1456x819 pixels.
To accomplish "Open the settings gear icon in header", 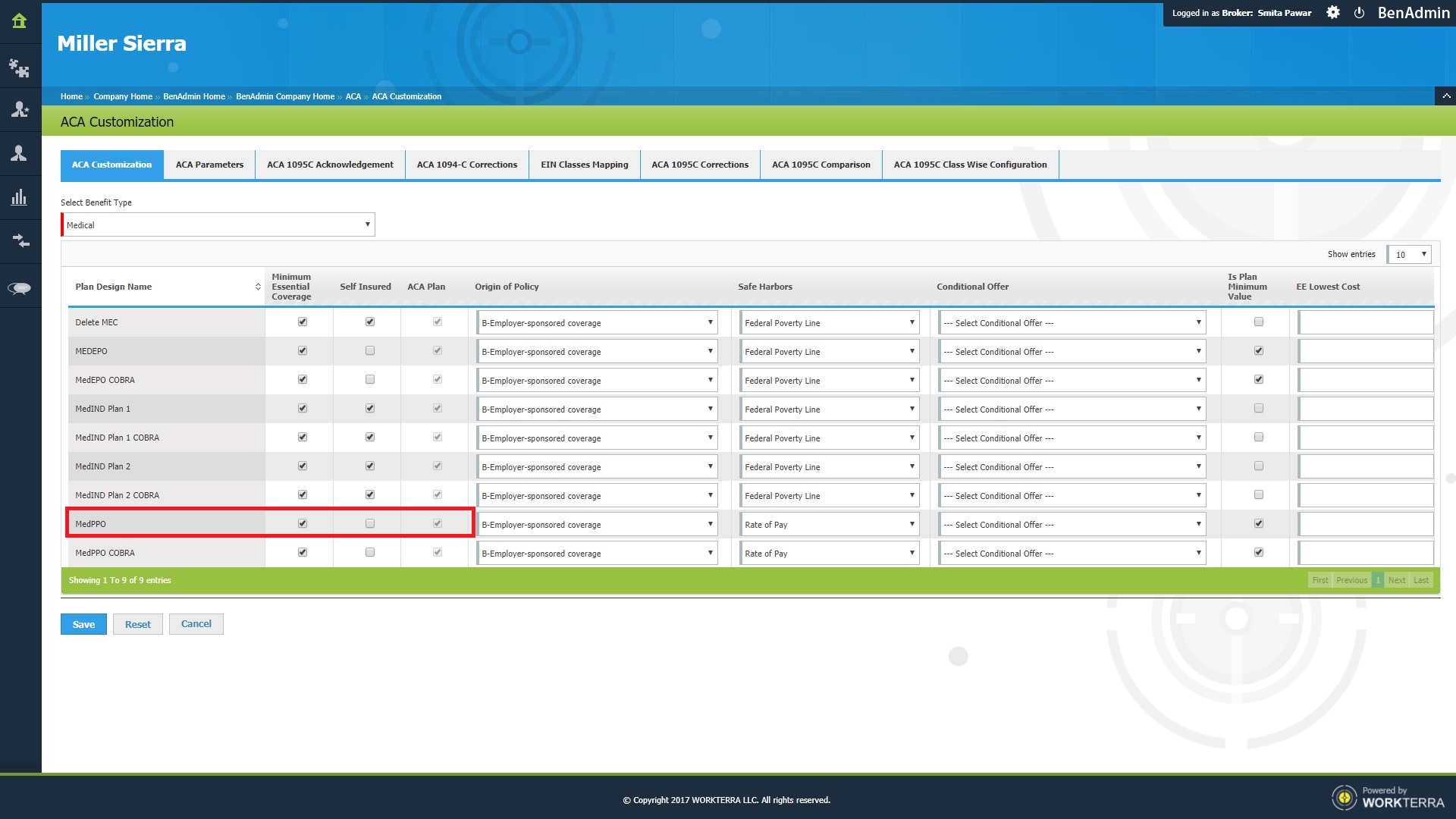I will coord(1333,12).
